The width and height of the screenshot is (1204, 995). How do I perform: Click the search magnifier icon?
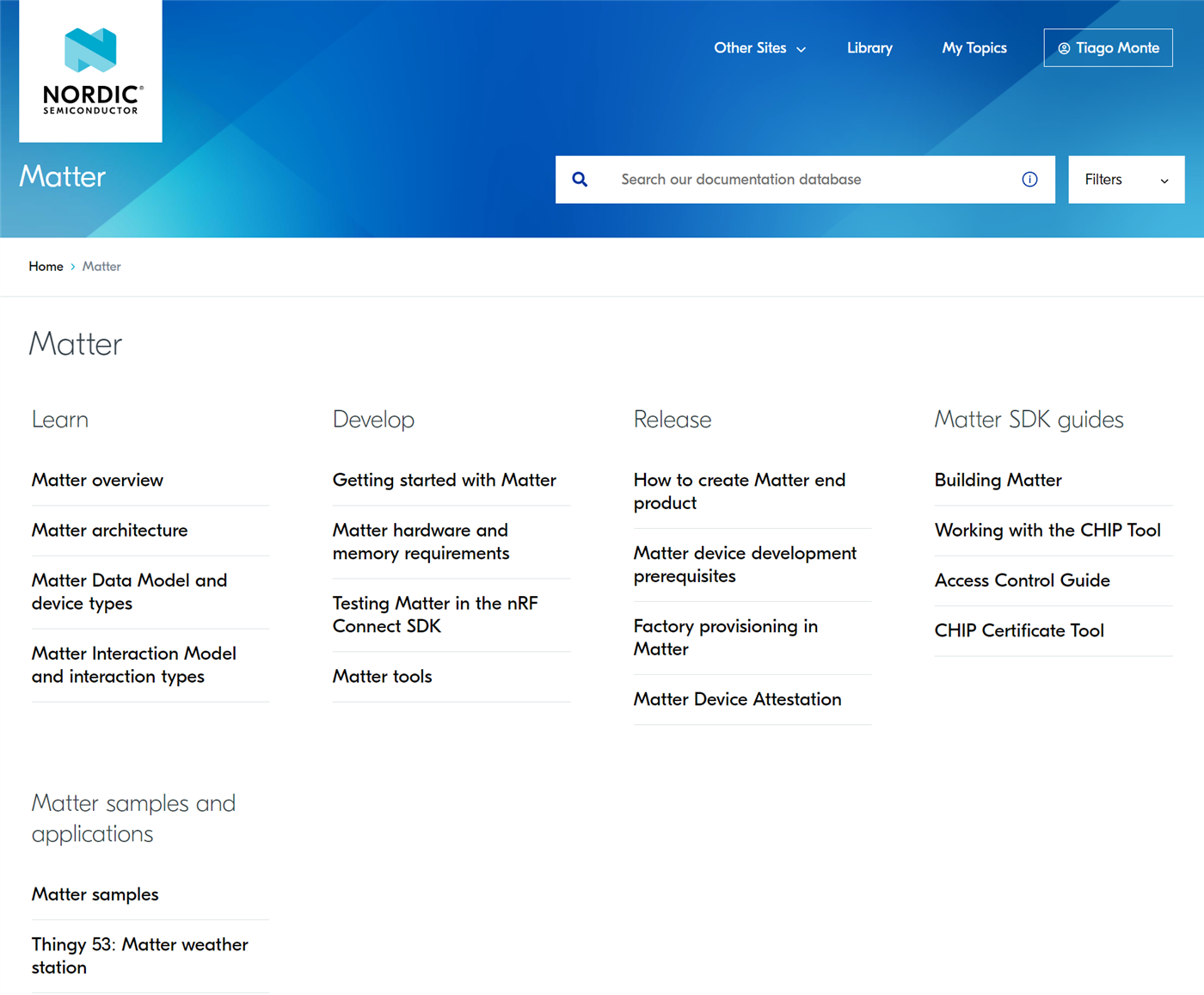580,180
